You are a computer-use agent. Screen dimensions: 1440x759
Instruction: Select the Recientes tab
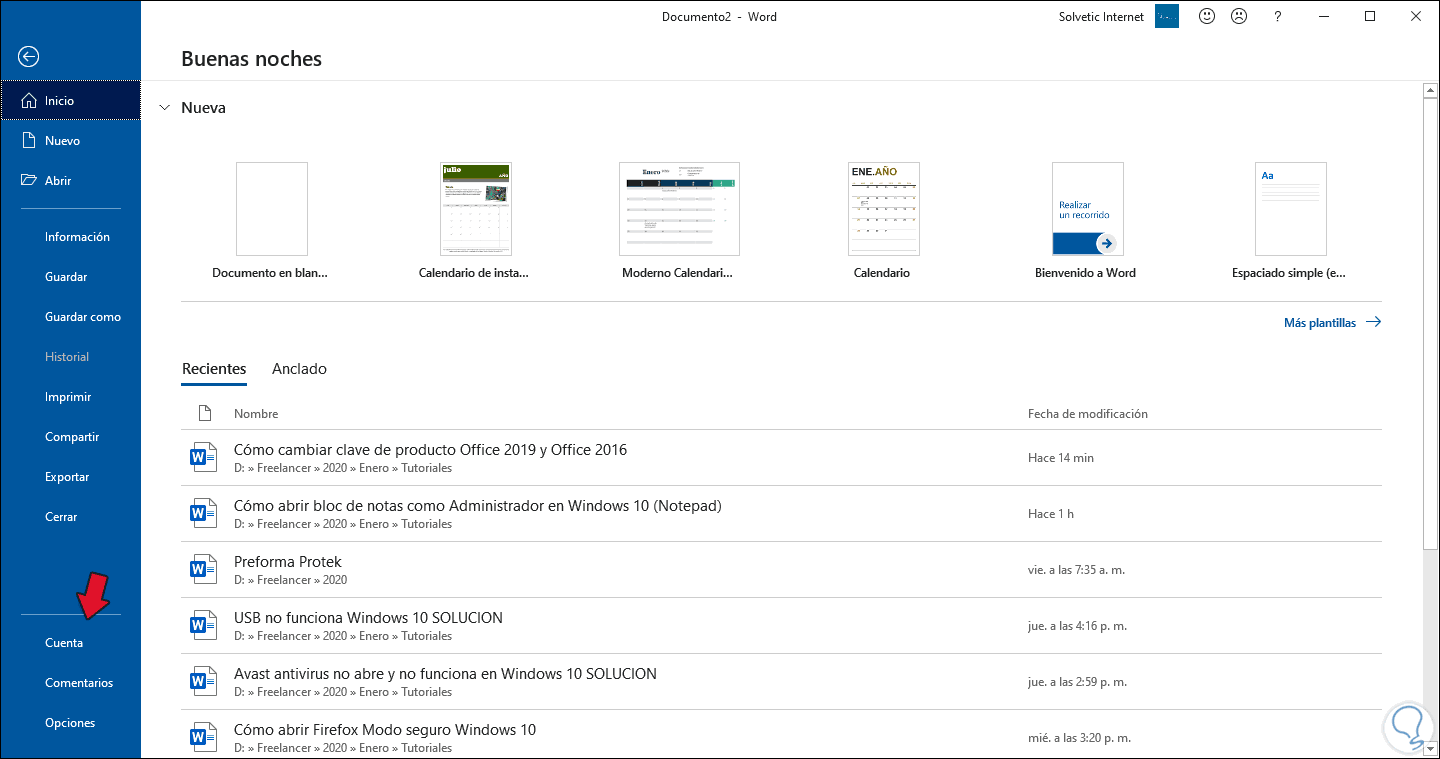214,369
